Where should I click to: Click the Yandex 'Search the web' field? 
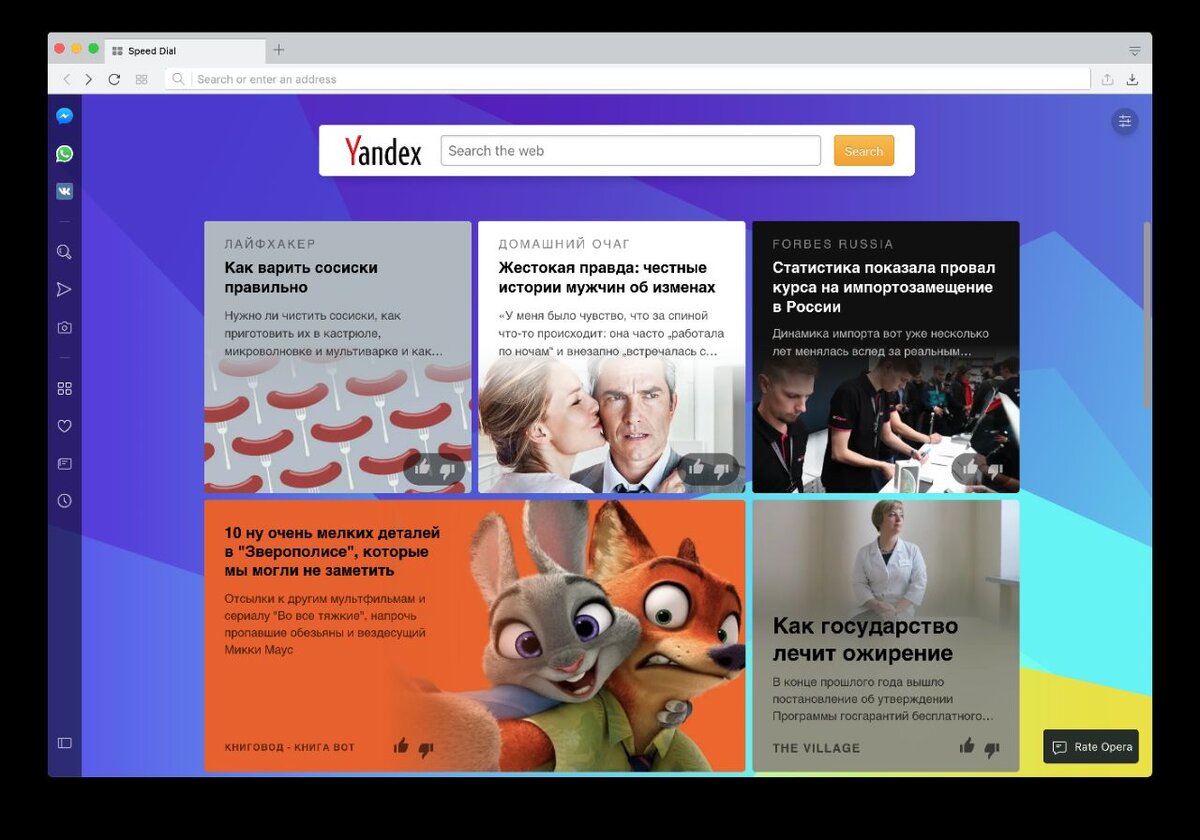[x=630, y=151]
